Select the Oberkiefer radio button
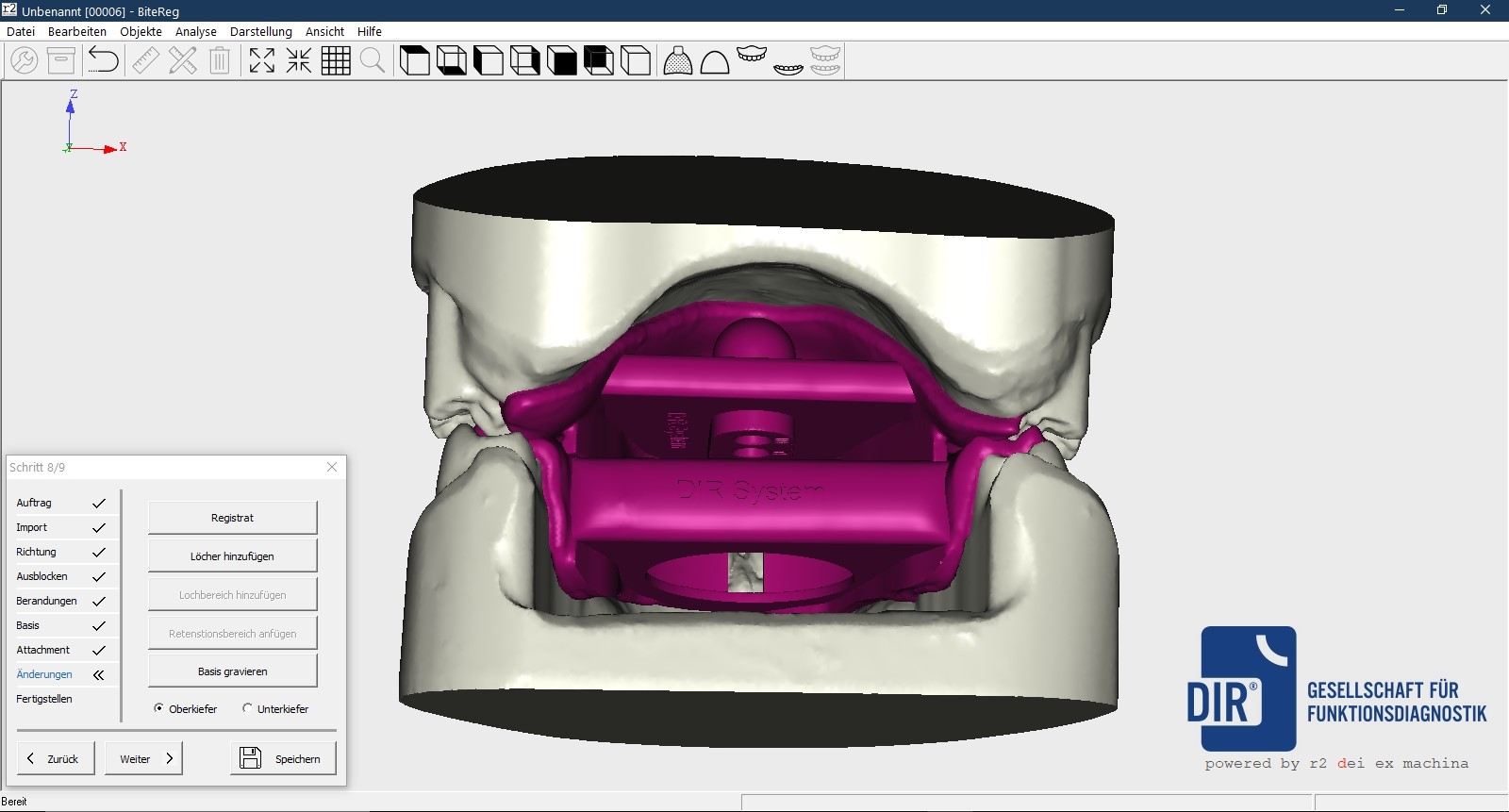Screen dimensions: 1509x812 (x=158, y=708)
